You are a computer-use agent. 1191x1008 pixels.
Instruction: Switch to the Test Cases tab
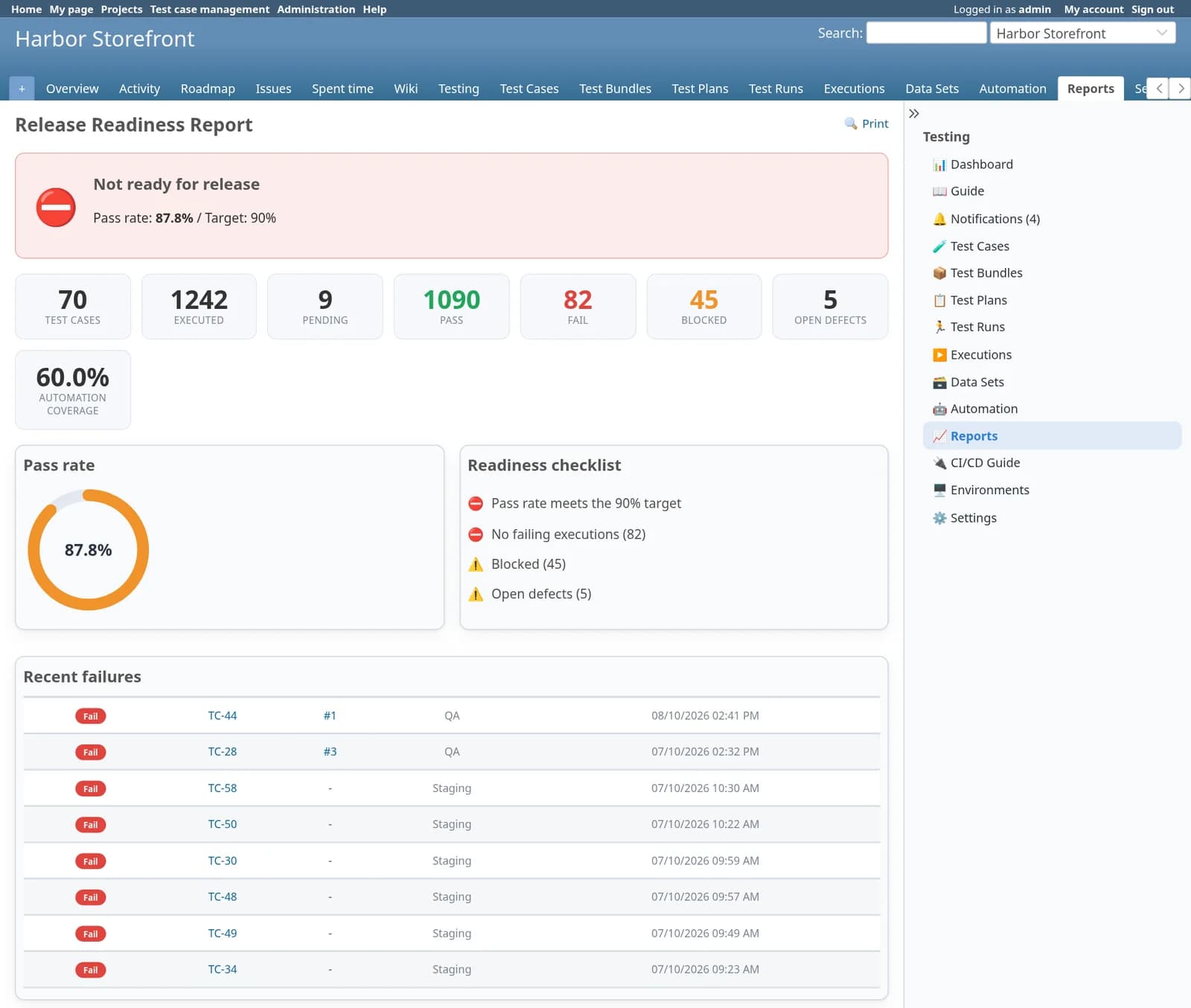(x=529, y=89)
